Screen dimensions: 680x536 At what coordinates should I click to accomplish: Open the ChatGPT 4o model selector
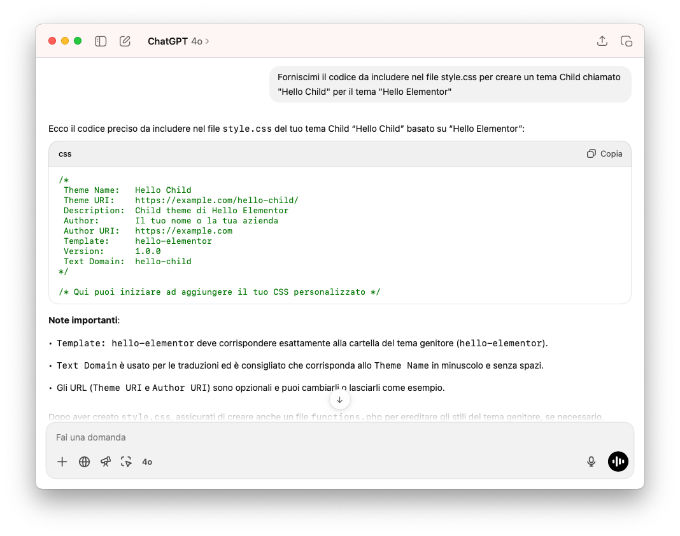point(178,41)
